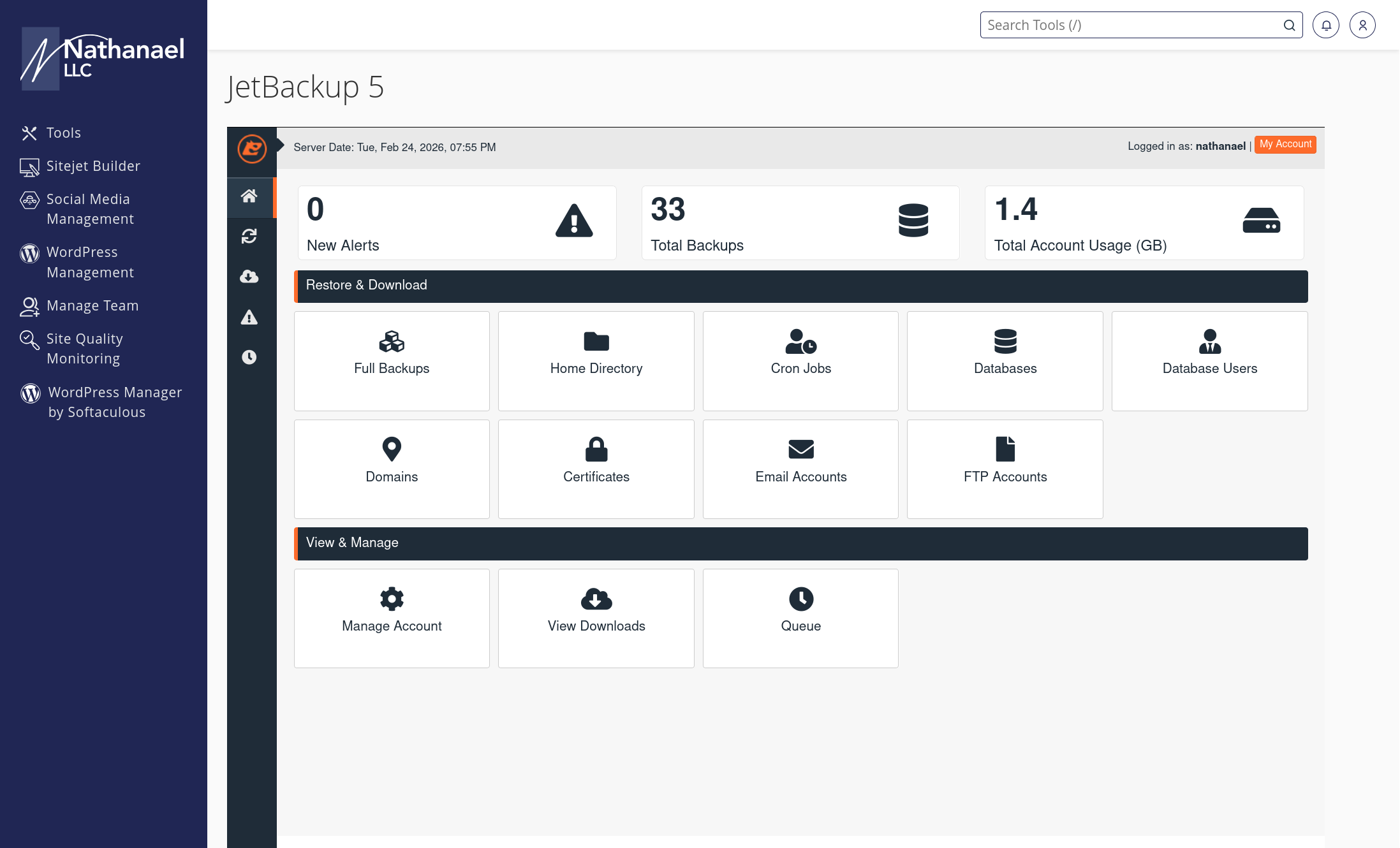
Task: Click the JetBackup orange logo icon
Action: pyautogui.click(x=252, y=149)
